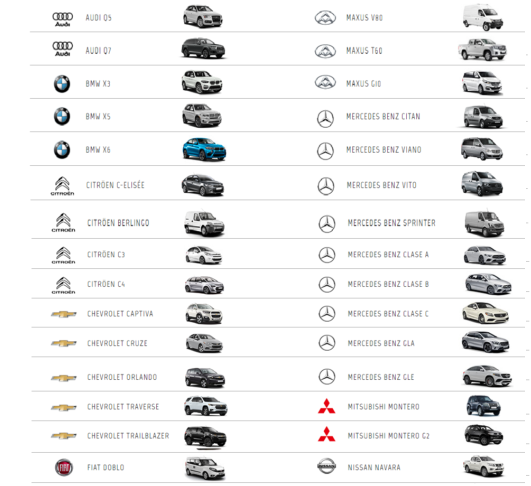Click the Chevrolet bowtie logo beside Chevrolet Captiva
This screenshot has height=486, width=531.
click(x=64, y=314)
